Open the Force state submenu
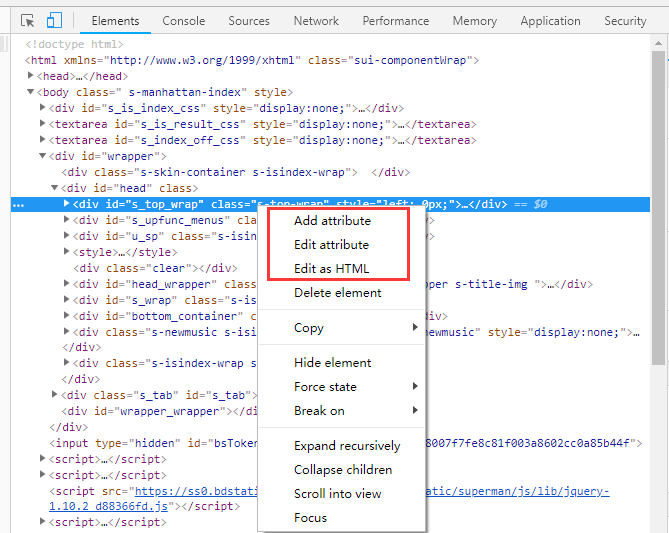The width and height of the screenshot is (669, 533). pos(342,387)
